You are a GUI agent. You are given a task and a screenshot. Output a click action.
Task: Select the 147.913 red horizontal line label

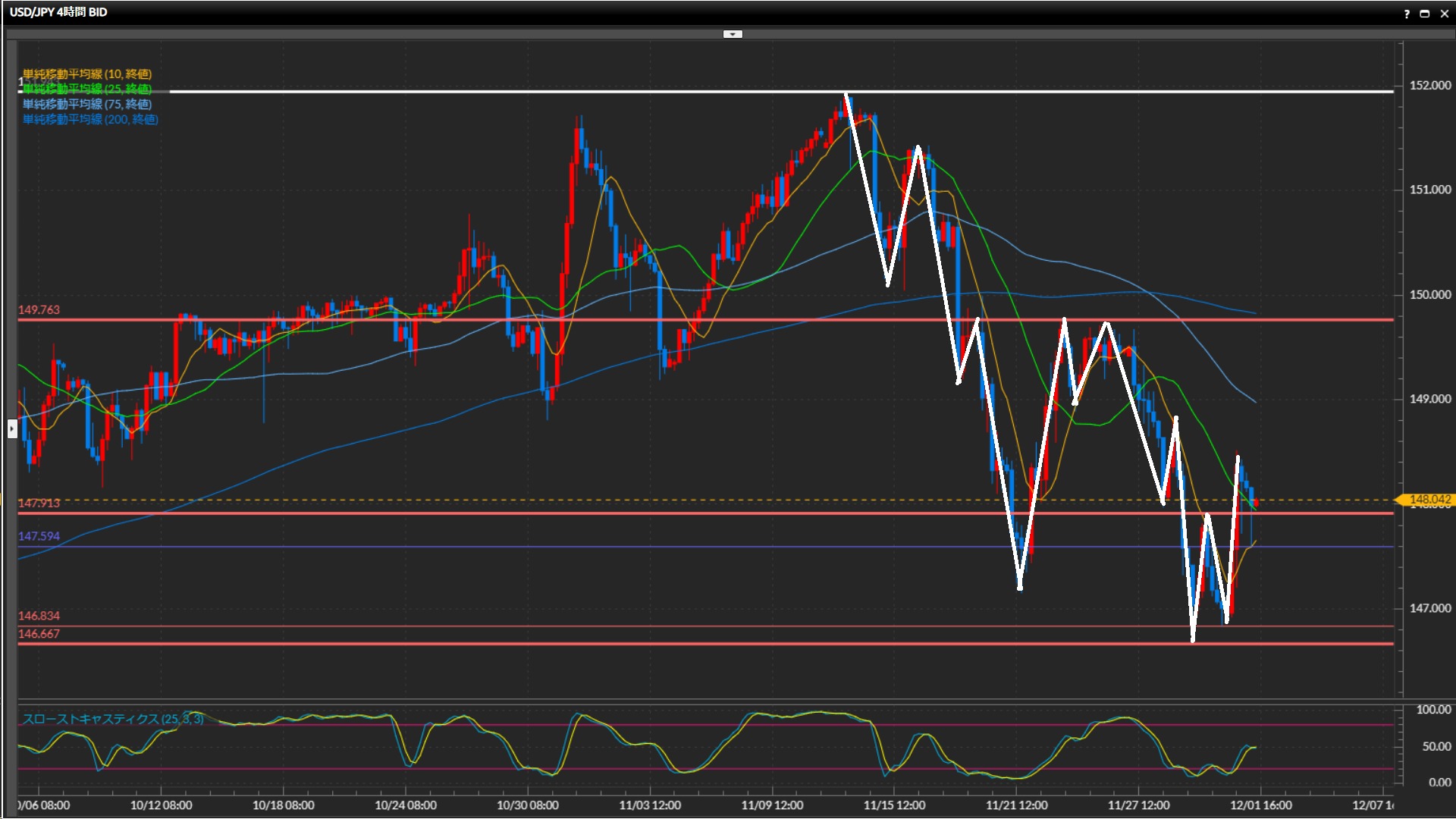[39, 503]
